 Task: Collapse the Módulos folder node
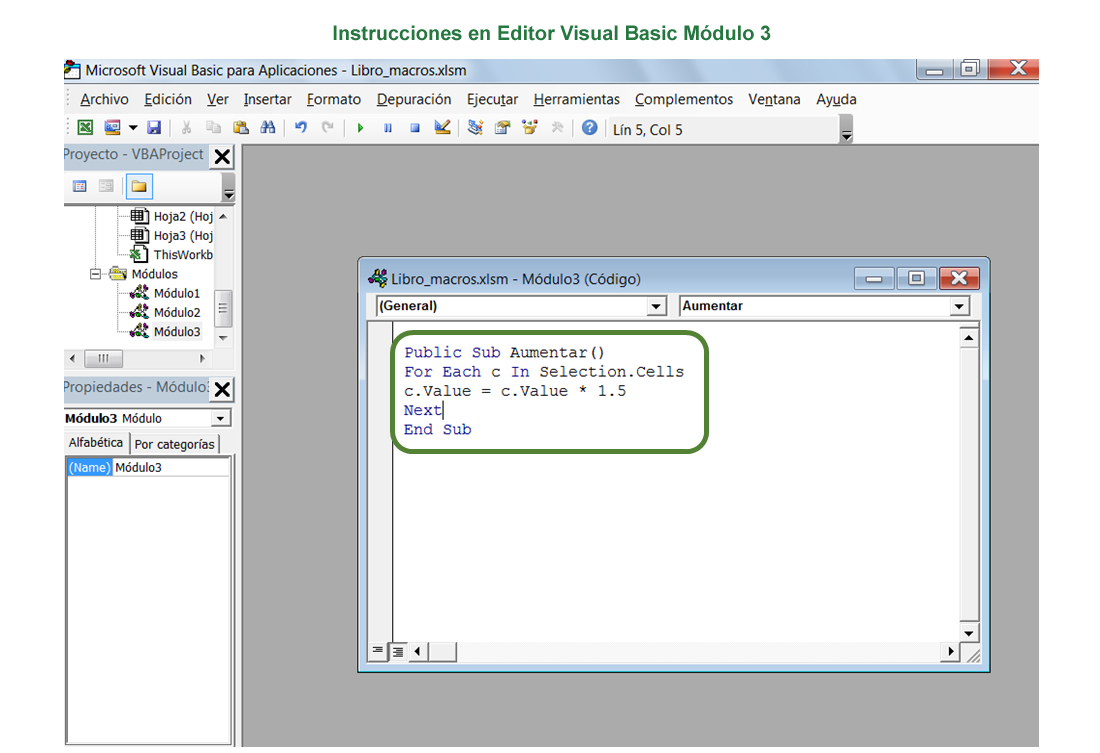coord(95,274)
